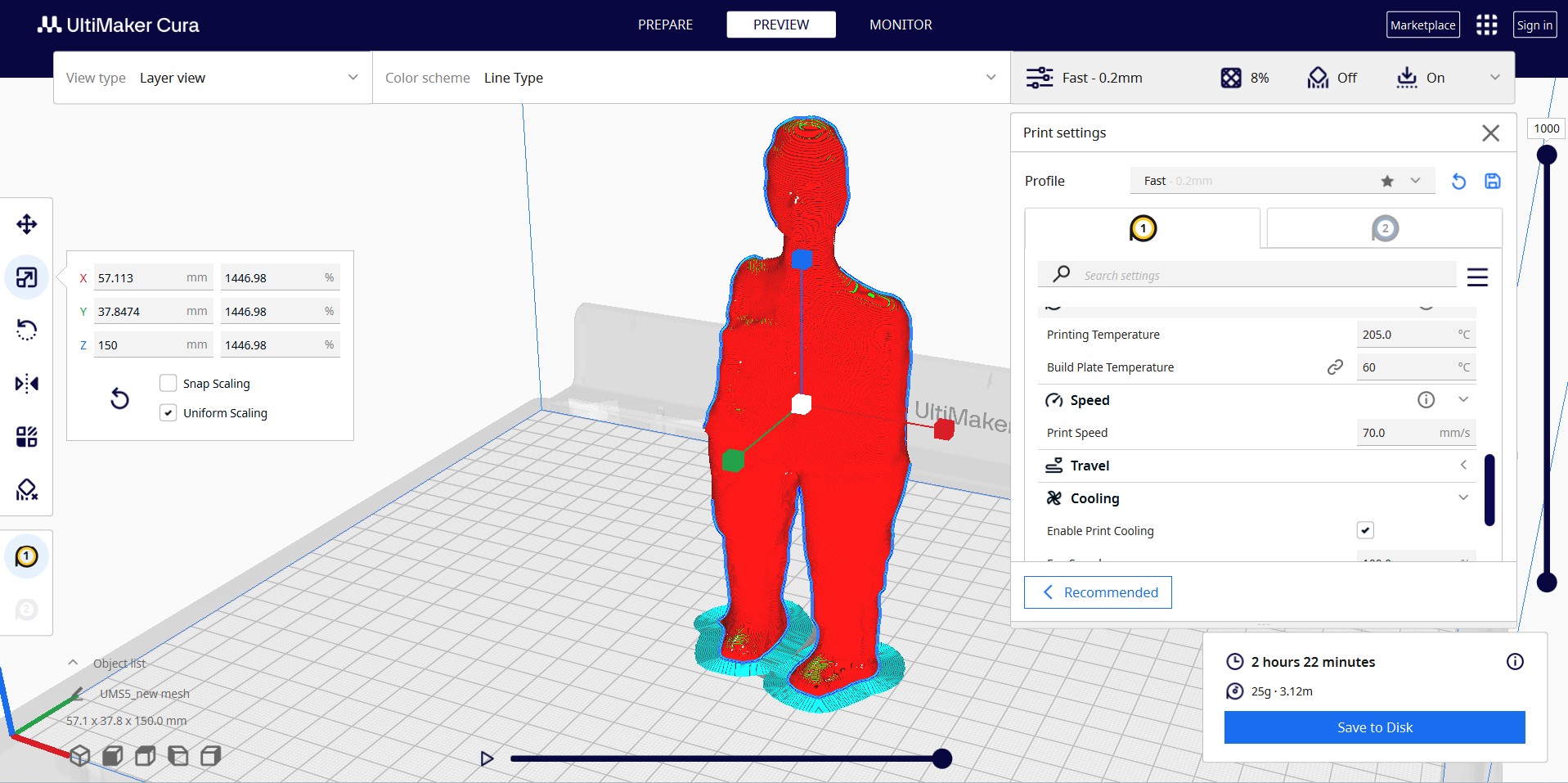
Task: Return to Recommended settings
Action: pos(1098,592)
